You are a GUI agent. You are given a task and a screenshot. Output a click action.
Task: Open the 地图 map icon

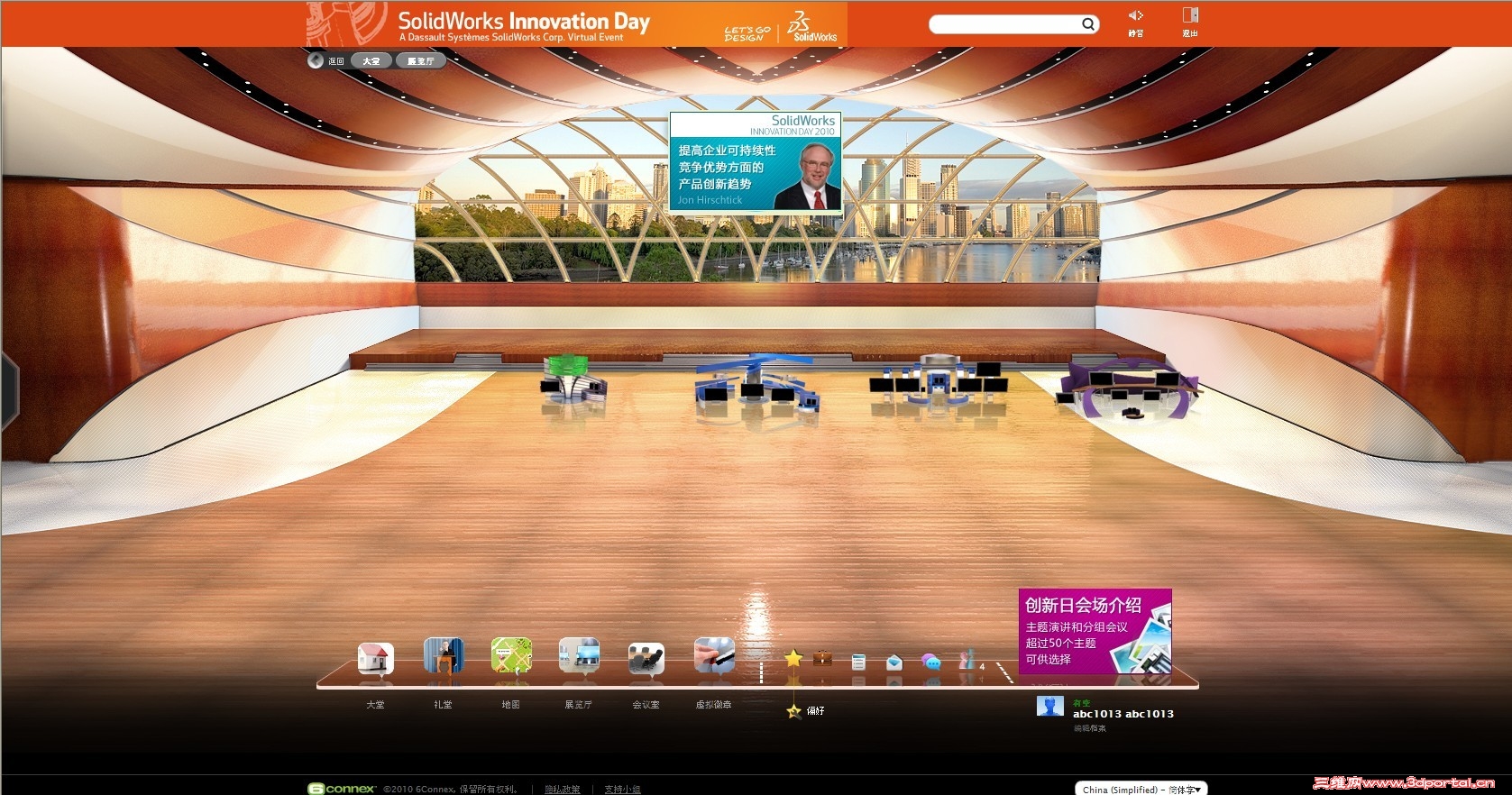[x=511, y=656]
